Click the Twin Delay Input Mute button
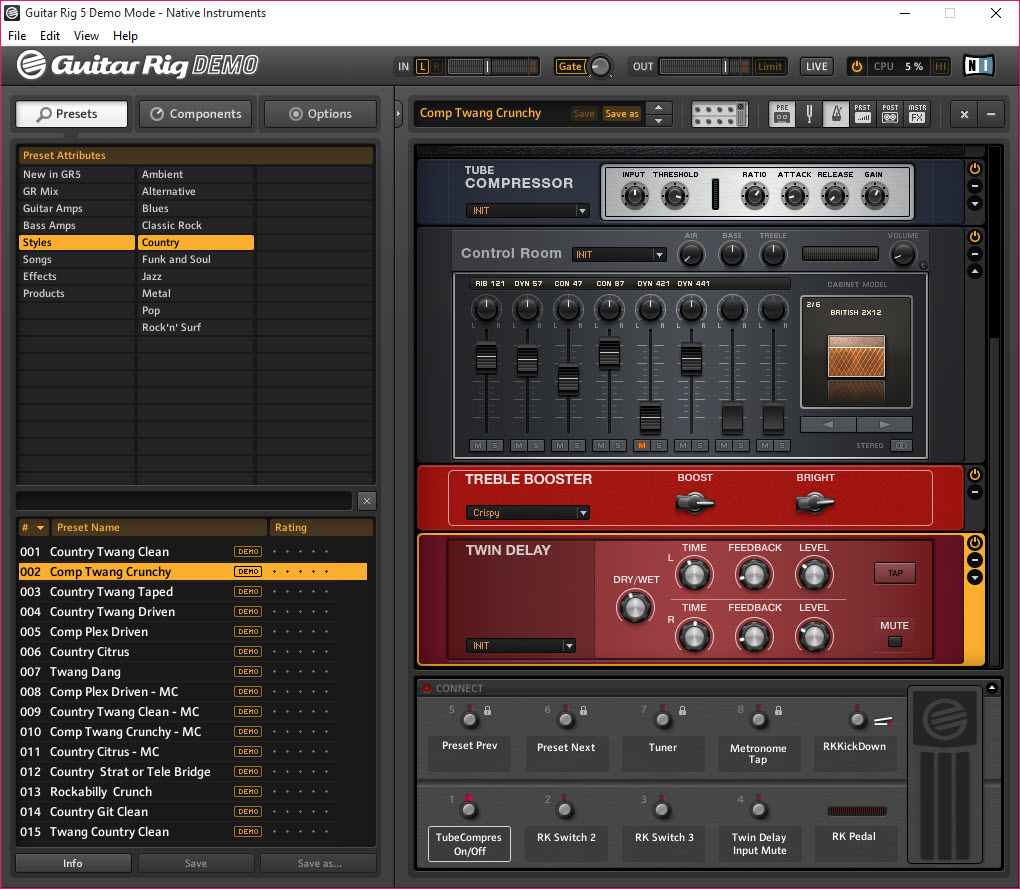1020x889 pixels. click(759, 844)
